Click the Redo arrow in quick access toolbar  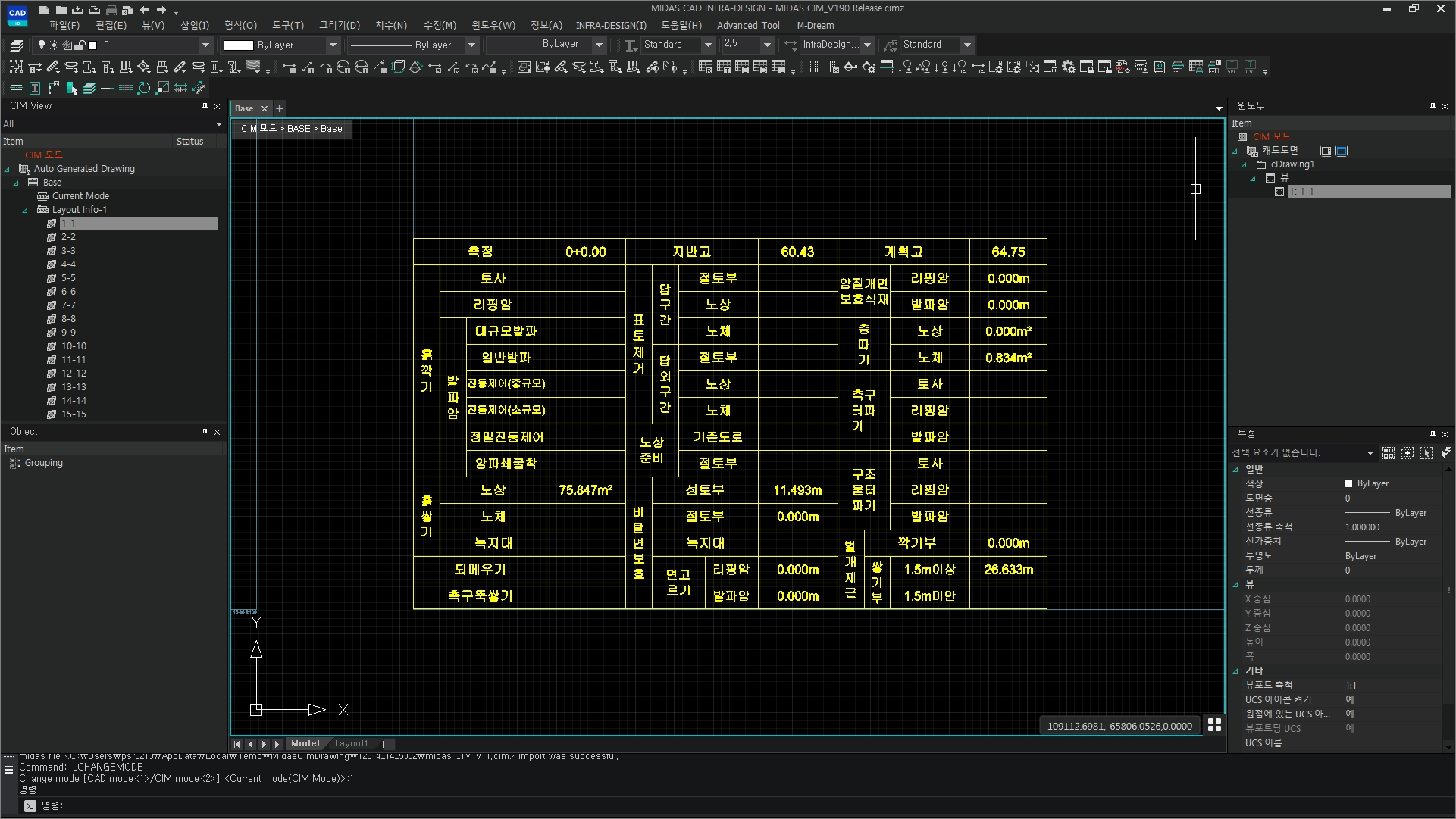pos(161,10)
